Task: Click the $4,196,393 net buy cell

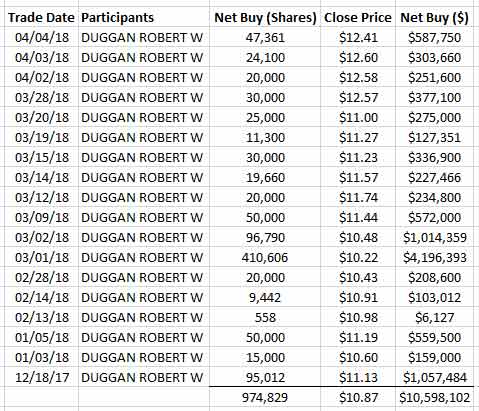Action: [434, 257]
